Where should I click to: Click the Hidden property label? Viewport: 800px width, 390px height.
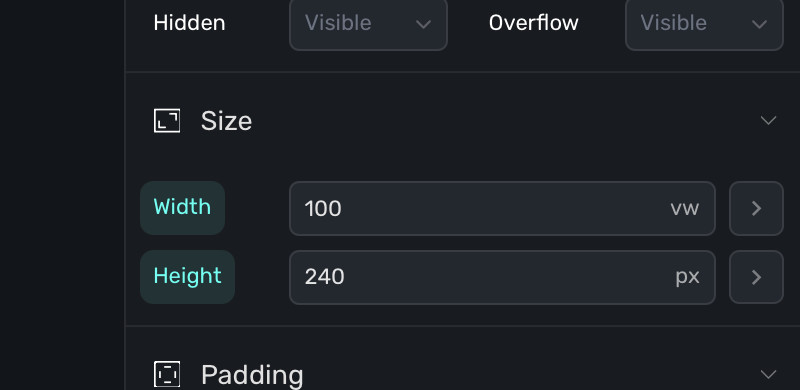(x=189, y=23)
